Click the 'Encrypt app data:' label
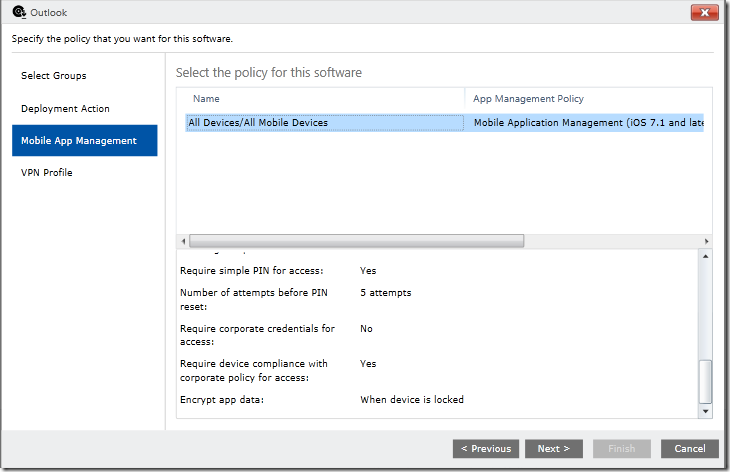The height and width of the screenshot is (472, 730). click(x=222, y=400)
